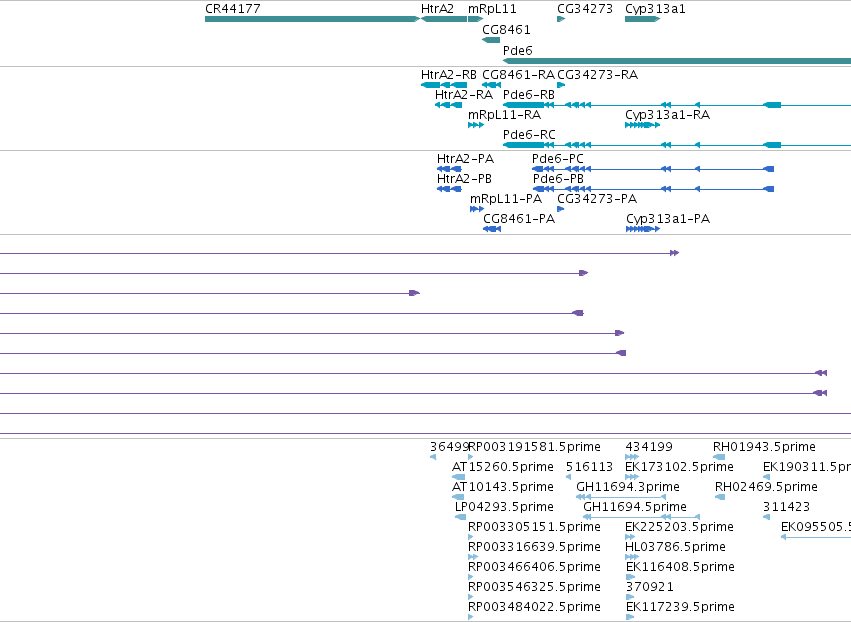Select the CG8461-RA transcript label
Screen dimensions: 851x622
tap(519, 74)
